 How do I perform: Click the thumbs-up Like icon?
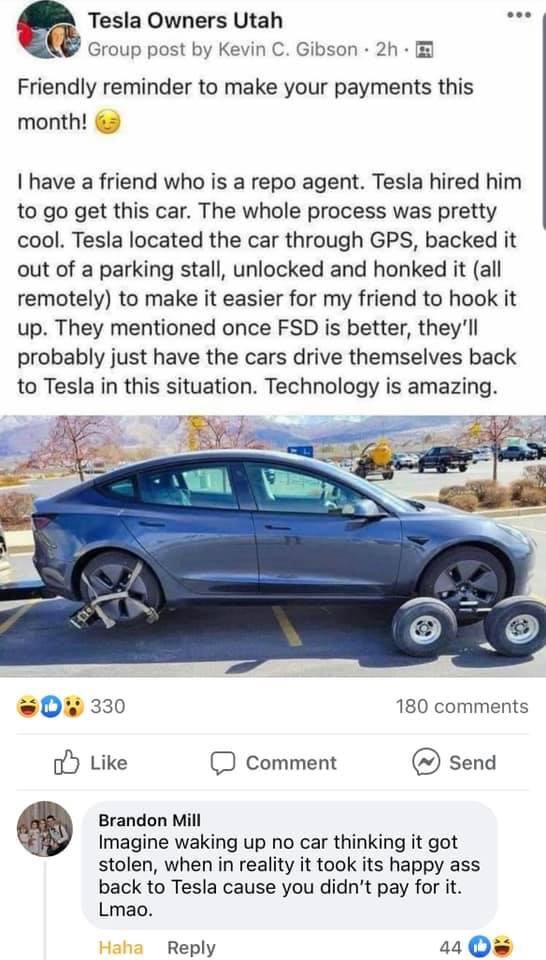pyautogui.click(x=67, y=762)
